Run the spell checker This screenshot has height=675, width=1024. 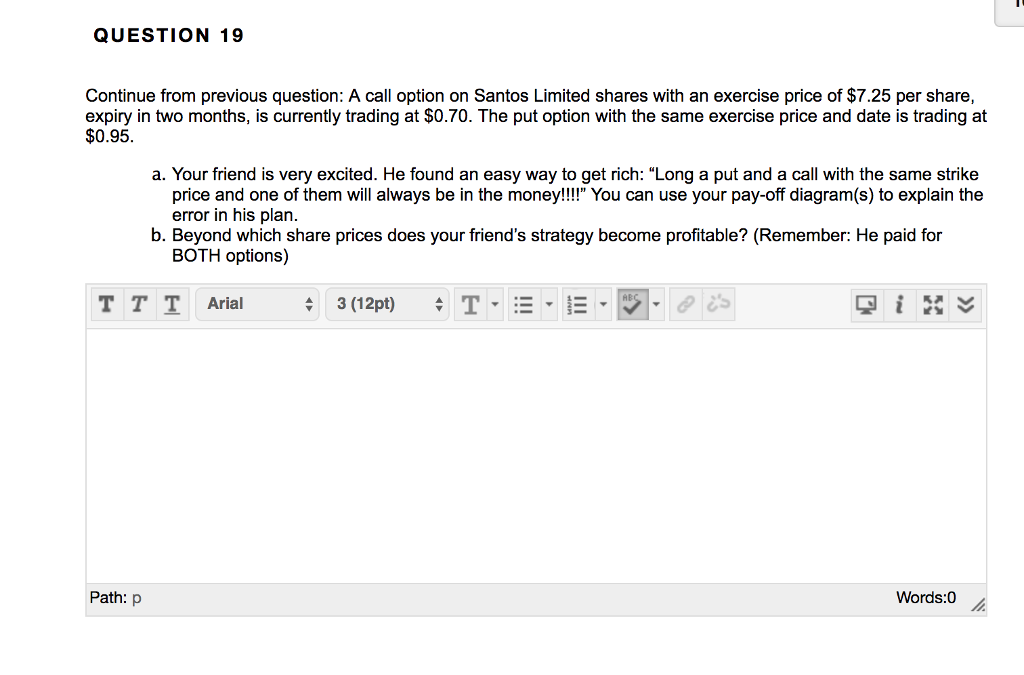634,304
